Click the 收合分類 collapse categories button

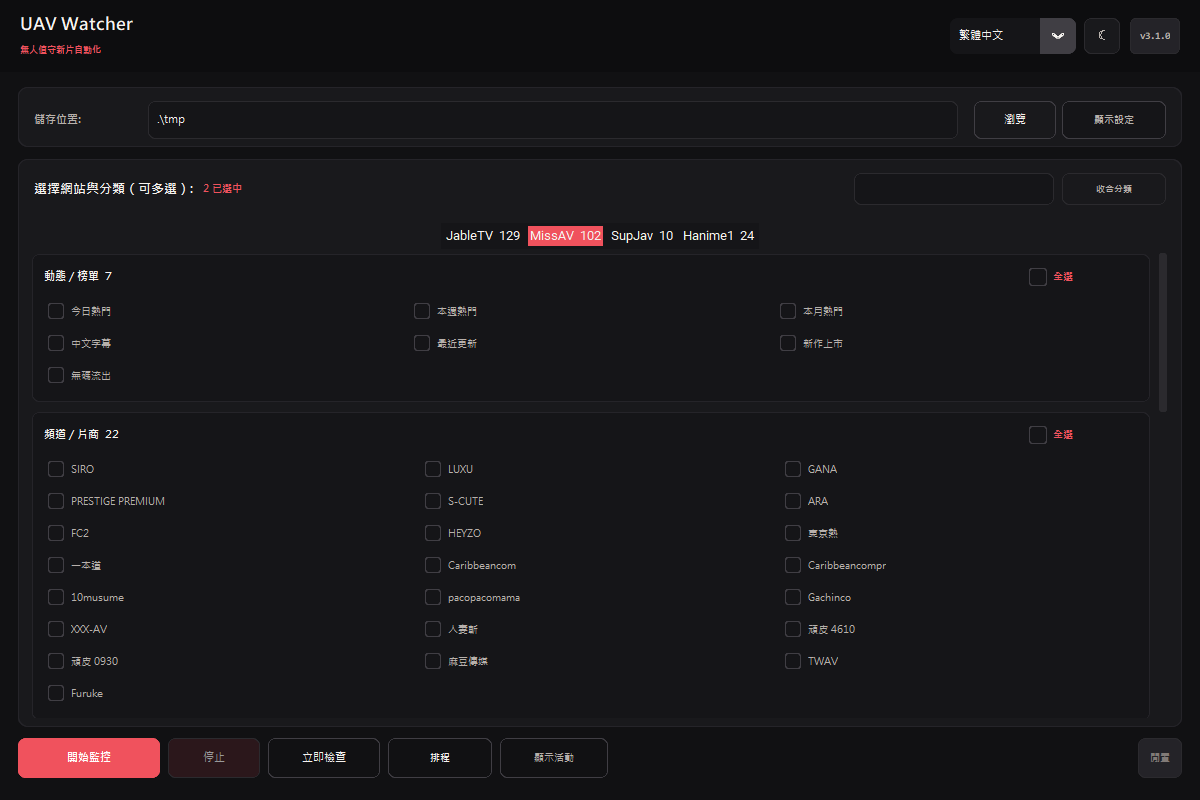click(x=1114, y=188)
